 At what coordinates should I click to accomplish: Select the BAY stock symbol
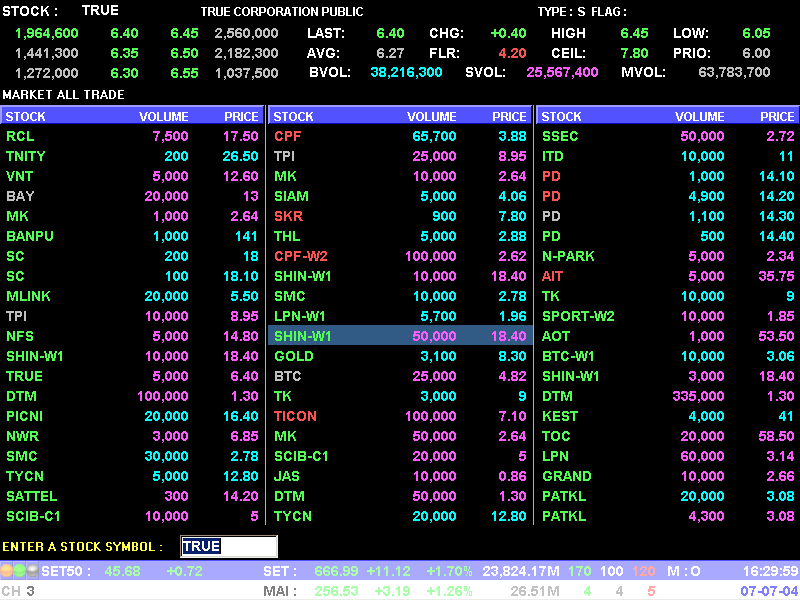(x=20, y=196)
